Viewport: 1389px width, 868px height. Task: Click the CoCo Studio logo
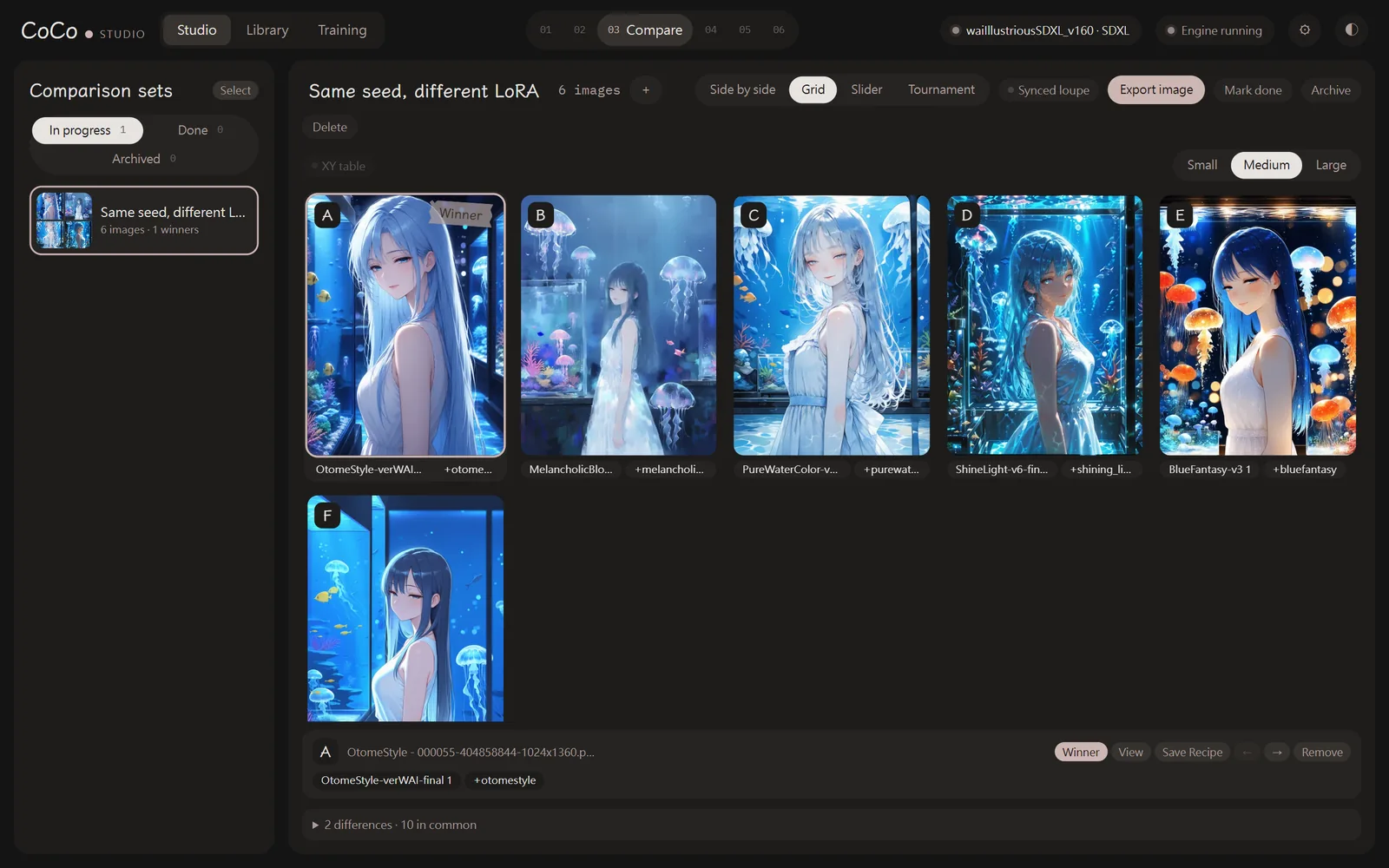point(82,30)
